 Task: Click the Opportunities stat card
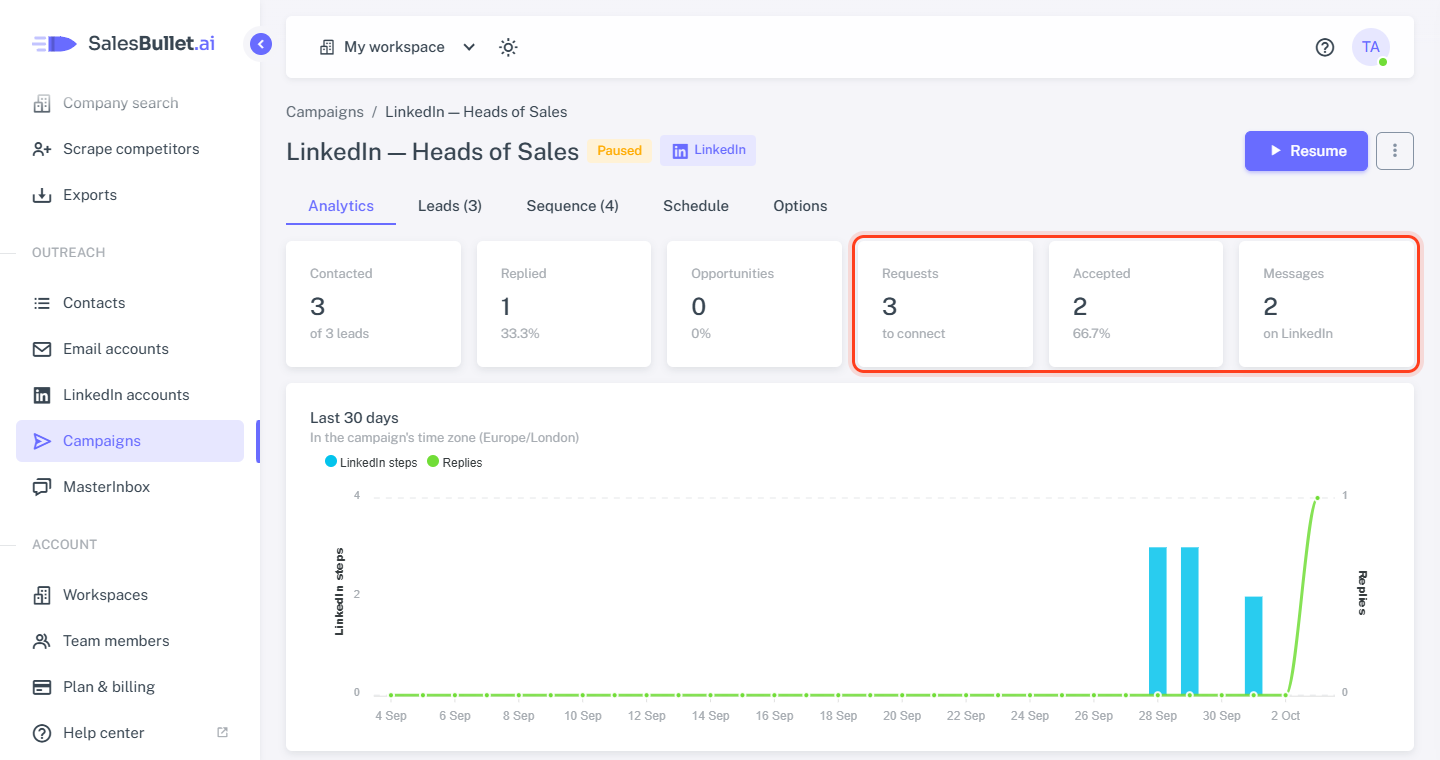(755, 304)
